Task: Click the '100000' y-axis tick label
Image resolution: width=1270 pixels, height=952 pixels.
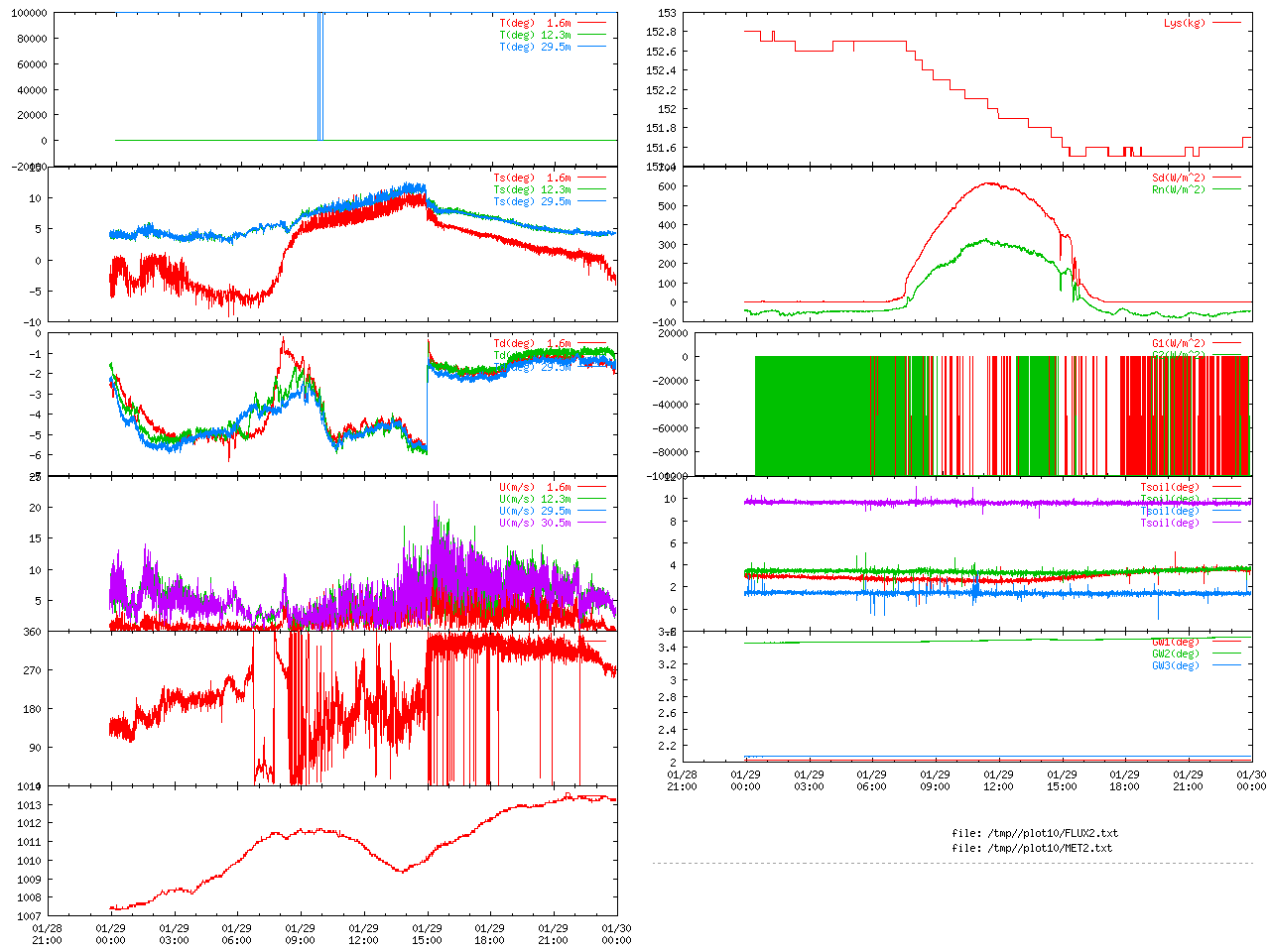Action: 28,13
